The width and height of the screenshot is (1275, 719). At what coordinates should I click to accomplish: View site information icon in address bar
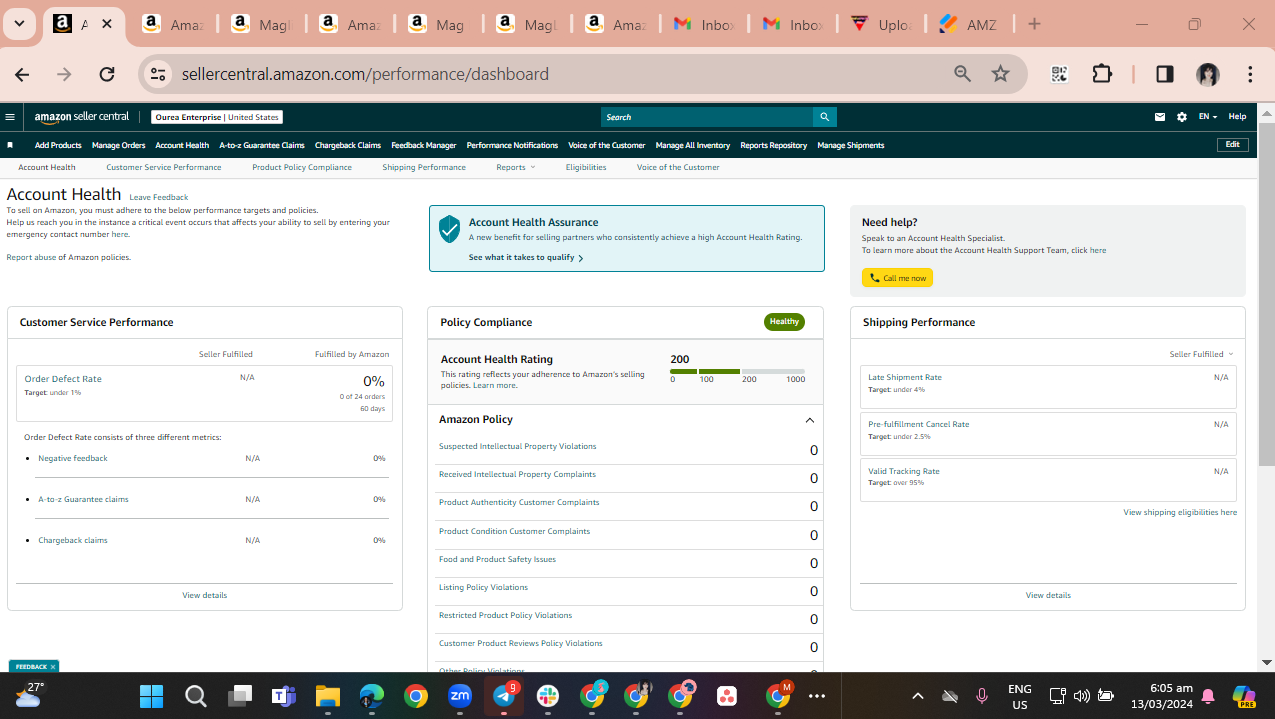pos(157,74)
